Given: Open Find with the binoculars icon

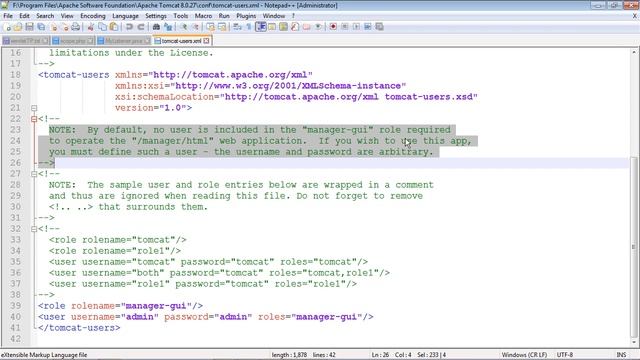Looking at the screenshot, I should [156, 27].
